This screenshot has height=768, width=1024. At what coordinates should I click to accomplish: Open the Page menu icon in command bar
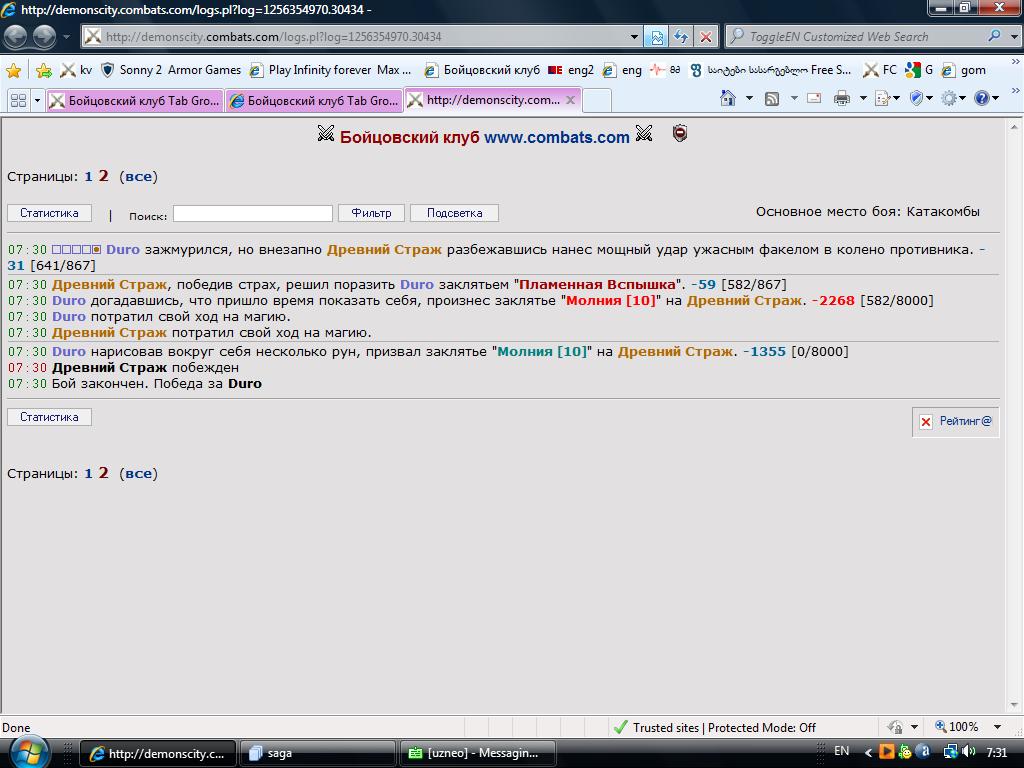tap(883, 99)
